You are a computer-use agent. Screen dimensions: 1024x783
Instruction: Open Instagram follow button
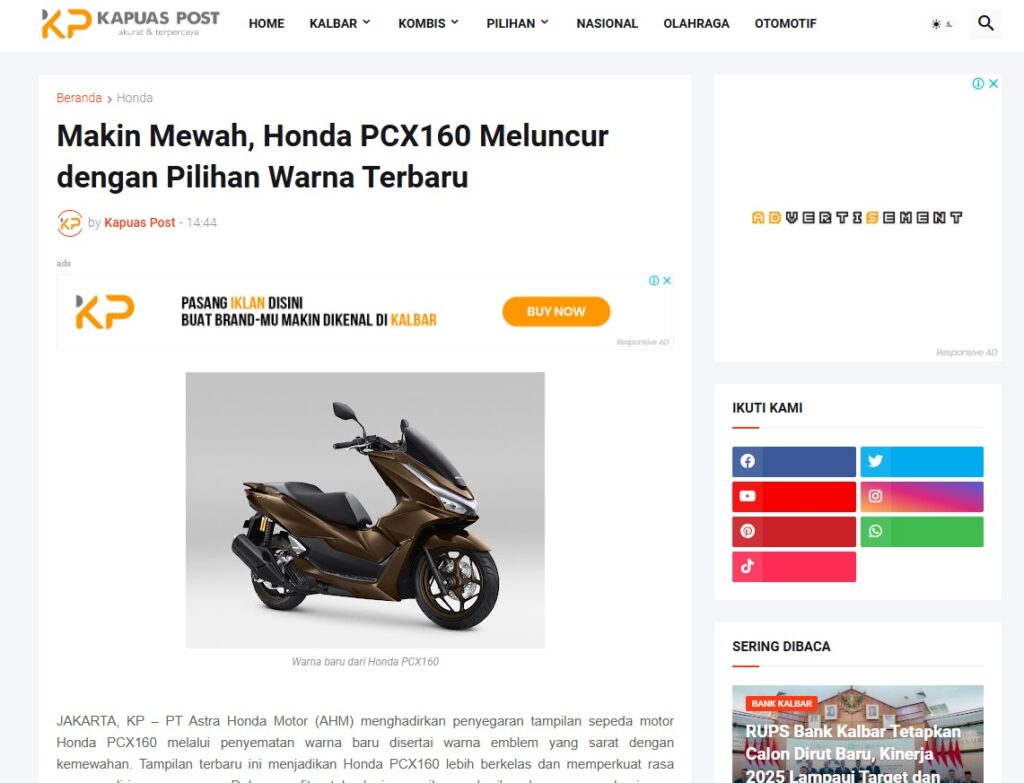point(921,496)
